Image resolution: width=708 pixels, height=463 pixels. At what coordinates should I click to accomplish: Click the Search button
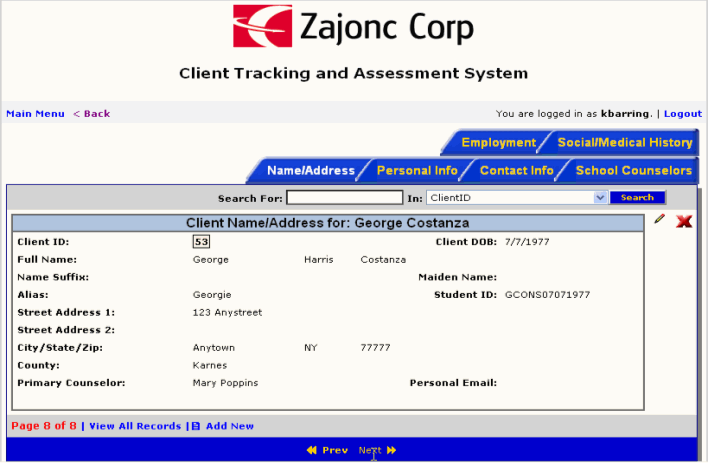pyautogui.click(x=637, y=197)
